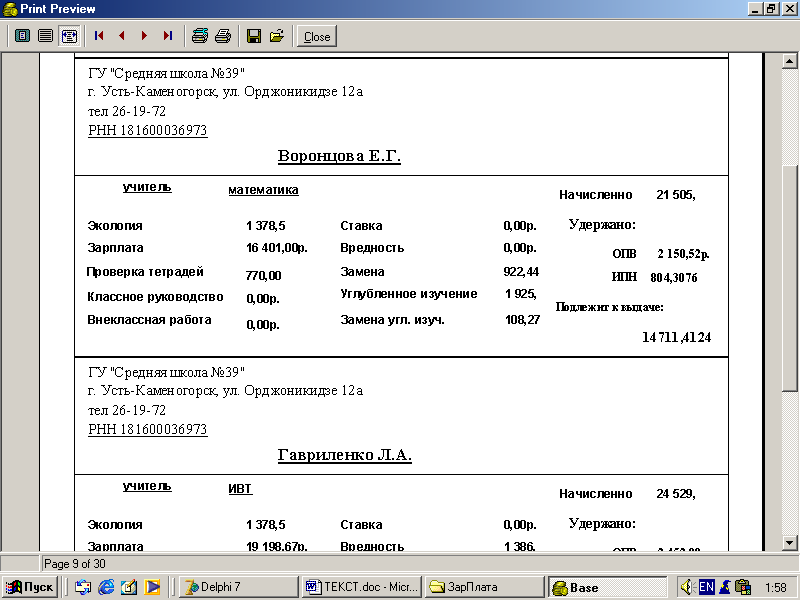Click salary value 16 401,00р.

(277, 248)
